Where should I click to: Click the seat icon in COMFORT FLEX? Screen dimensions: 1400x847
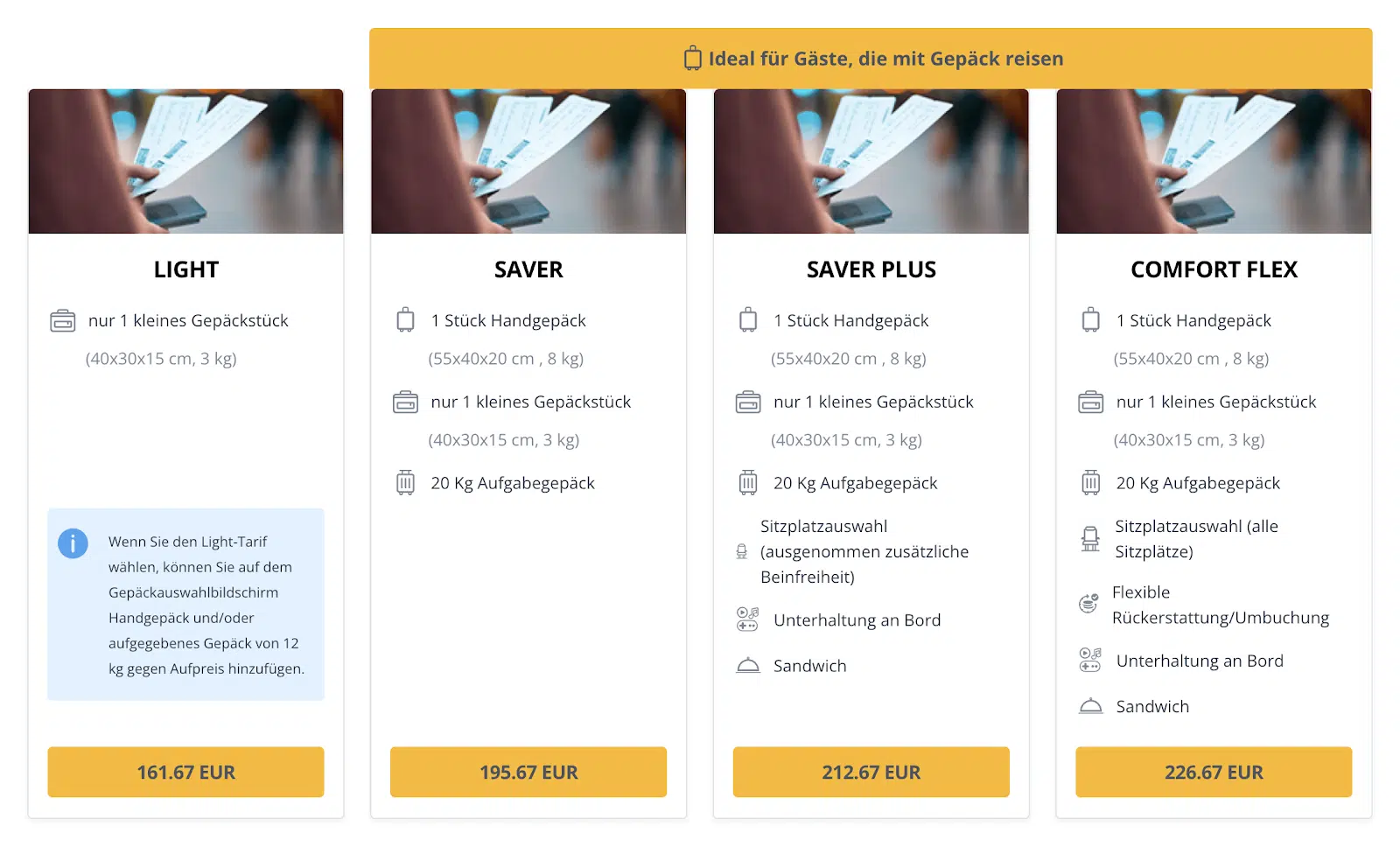[1090, 539]
